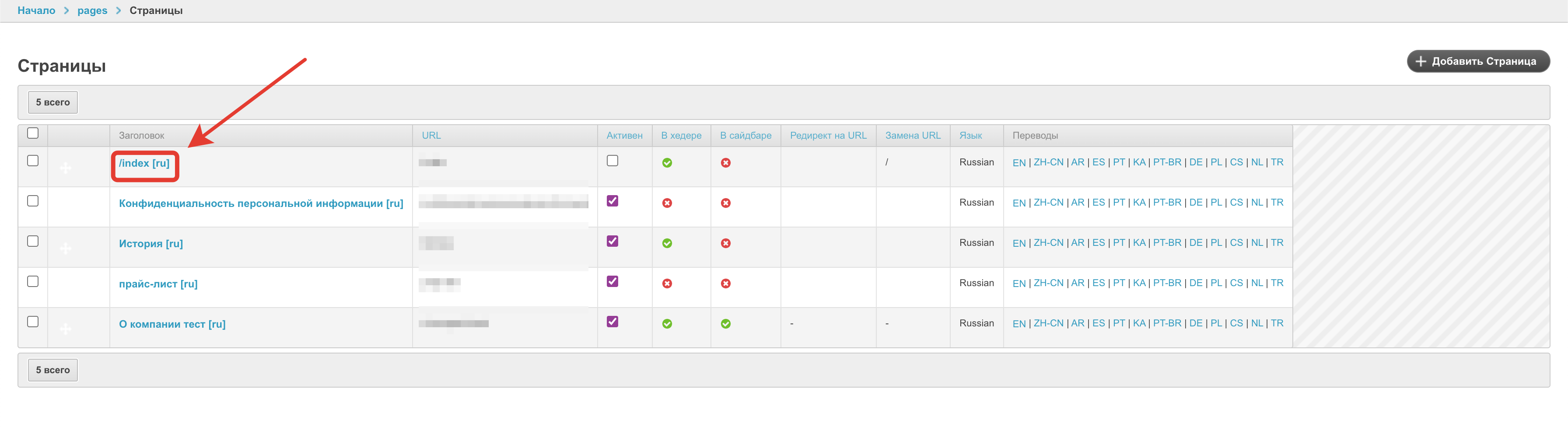
Task: Enable Активен checkbox for /index page
Action: pyautogui.click(x=612, y=161)
